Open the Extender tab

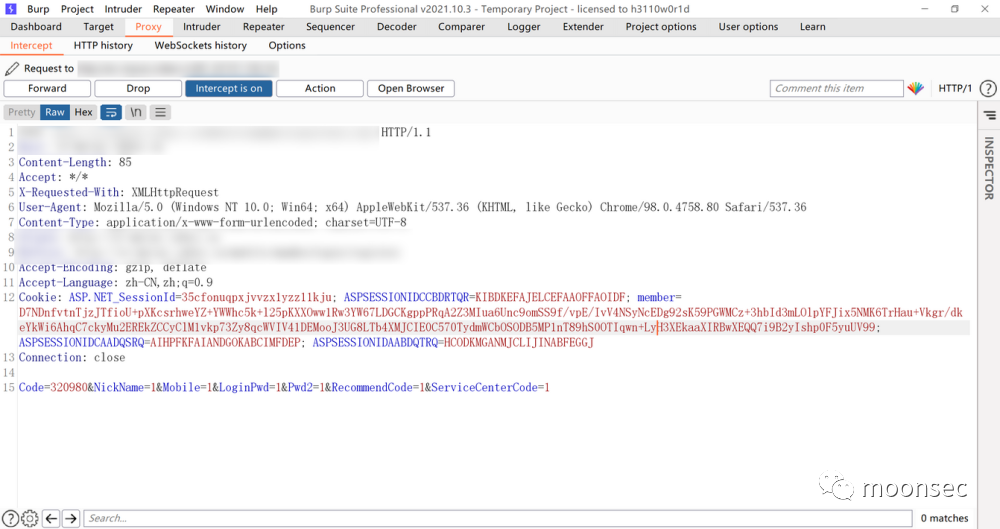coord(583,27)
